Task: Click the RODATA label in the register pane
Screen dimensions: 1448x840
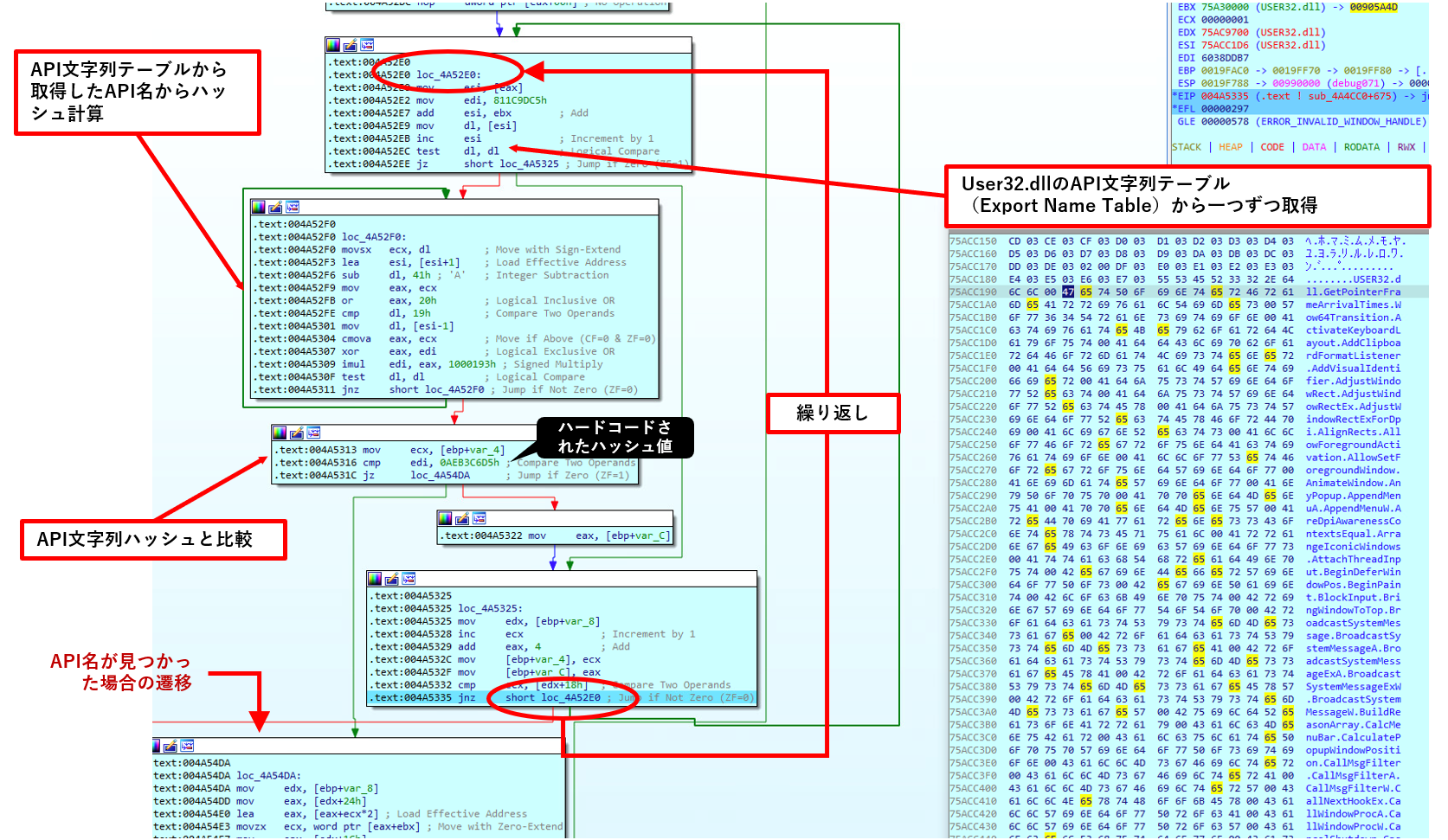Action: pyautogui.click(x=1361, y=147)
